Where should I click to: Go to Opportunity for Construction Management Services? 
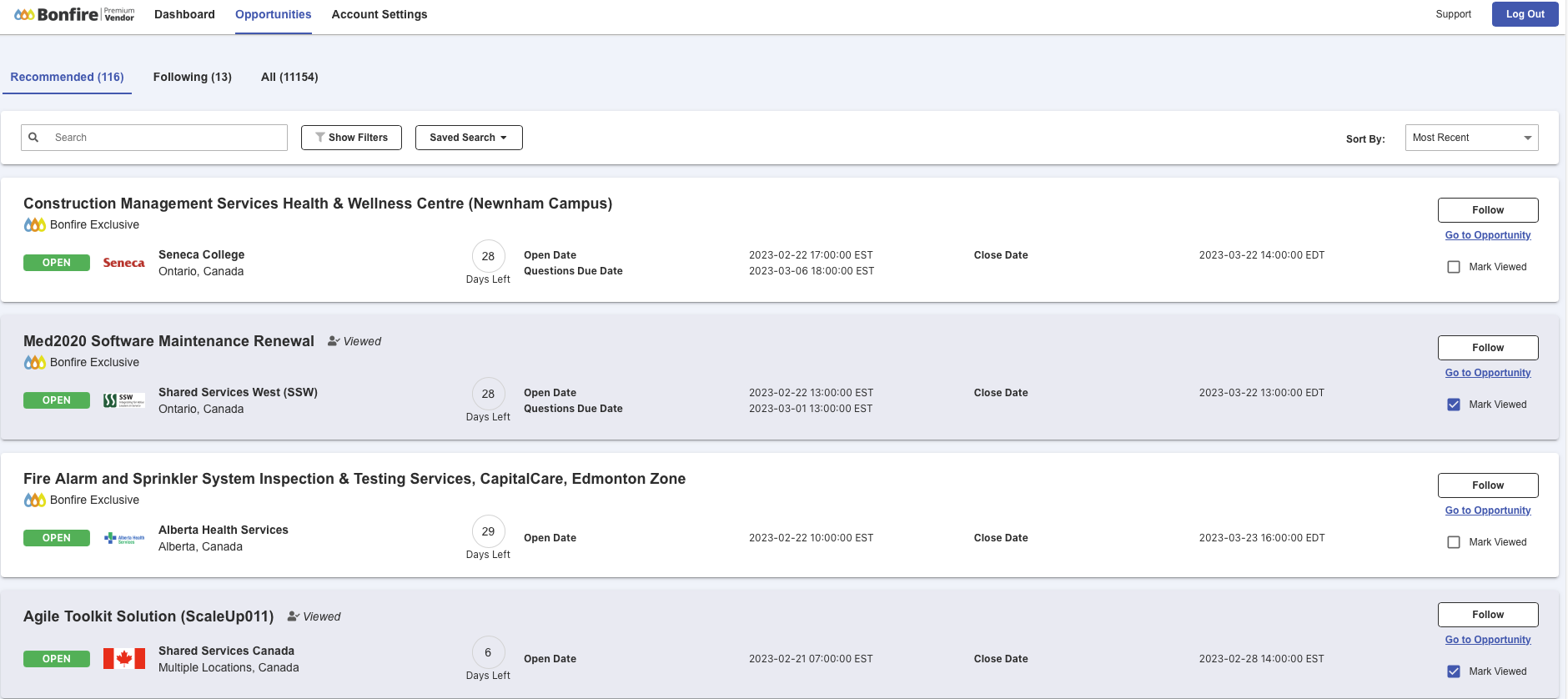point(1488,235)
